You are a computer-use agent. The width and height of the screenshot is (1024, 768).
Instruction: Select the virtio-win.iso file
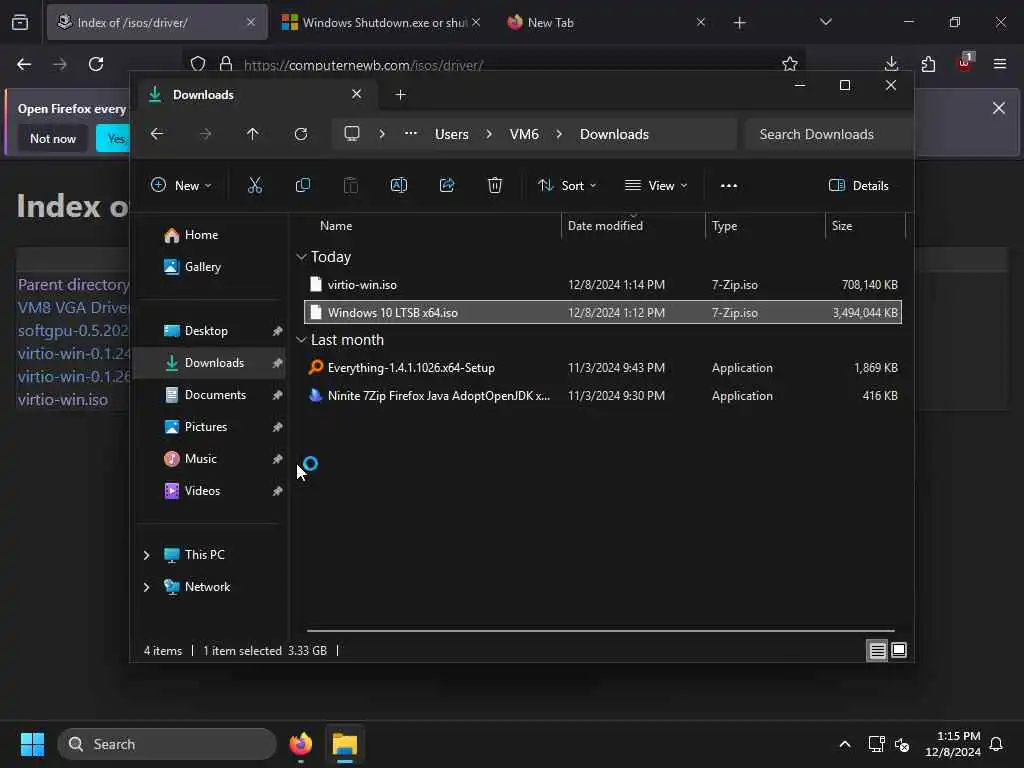pos(603,285)
